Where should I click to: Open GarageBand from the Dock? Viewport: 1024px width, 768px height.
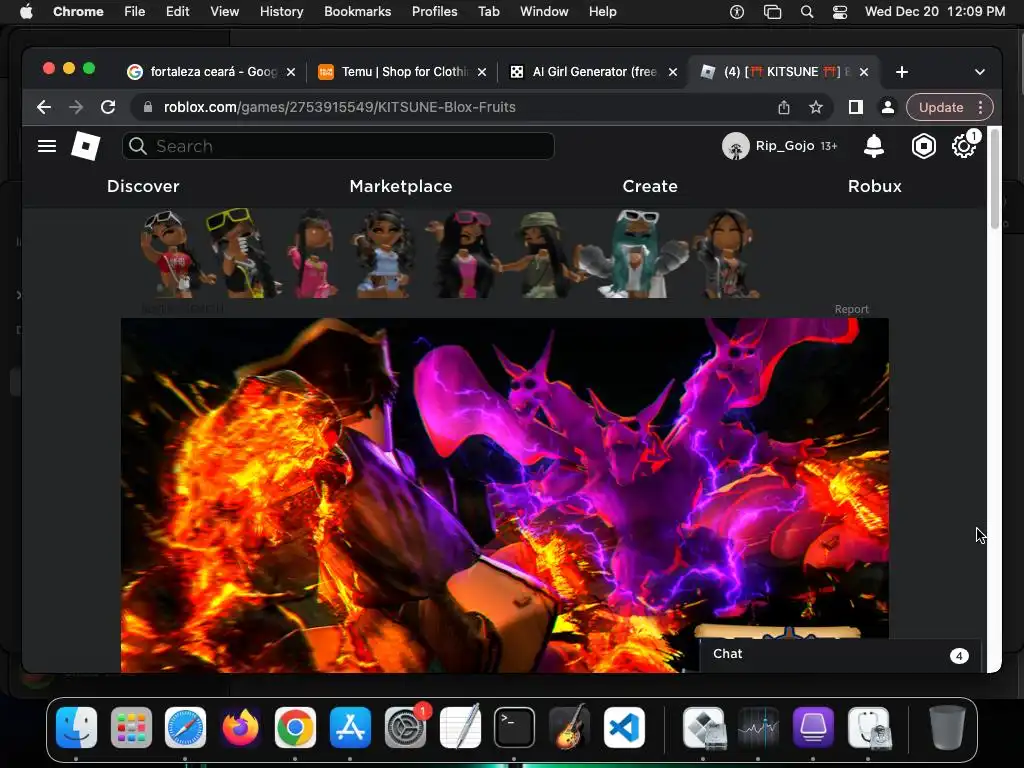tap(569, 728)
